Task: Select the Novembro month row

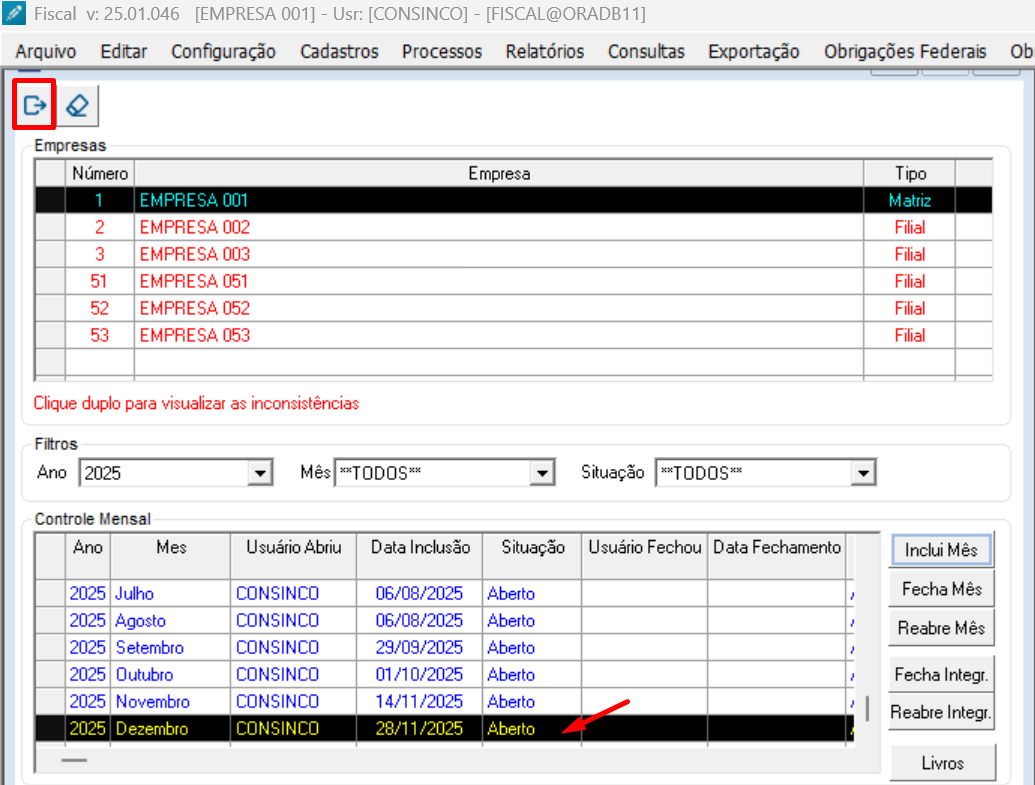Action: (444, 702)
